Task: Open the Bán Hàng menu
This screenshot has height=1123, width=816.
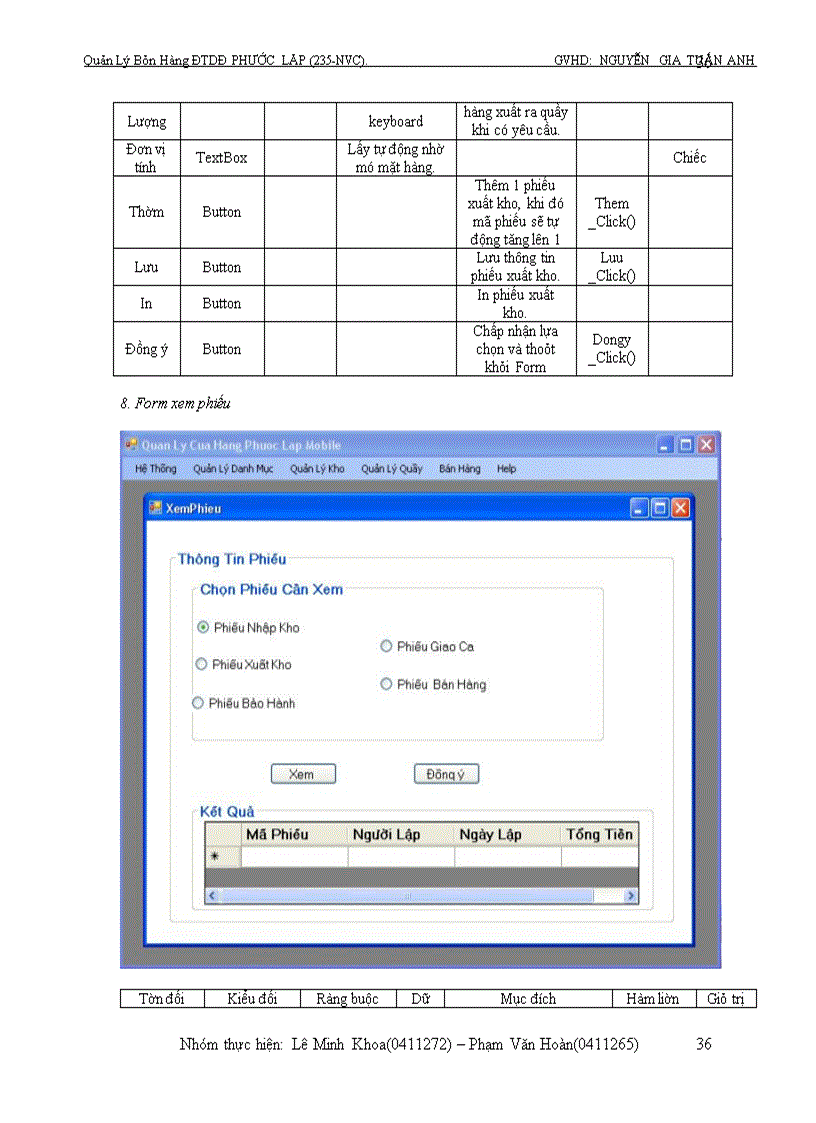Action: [x=459, y=468]
